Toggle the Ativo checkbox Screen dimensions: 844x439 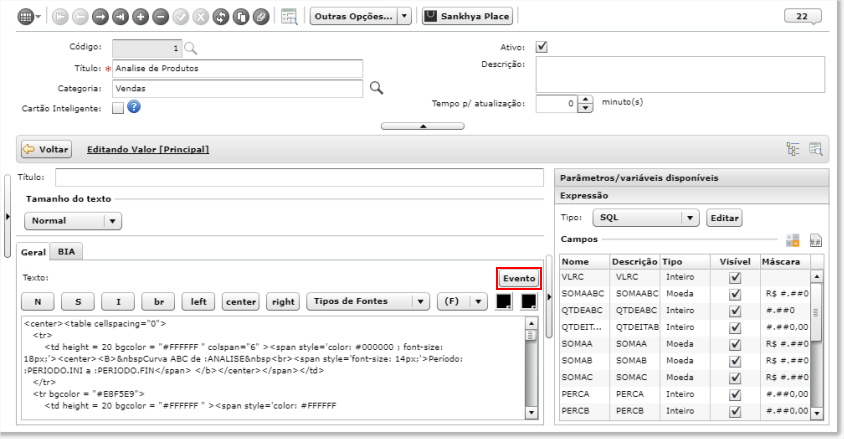tap(541, 47)
